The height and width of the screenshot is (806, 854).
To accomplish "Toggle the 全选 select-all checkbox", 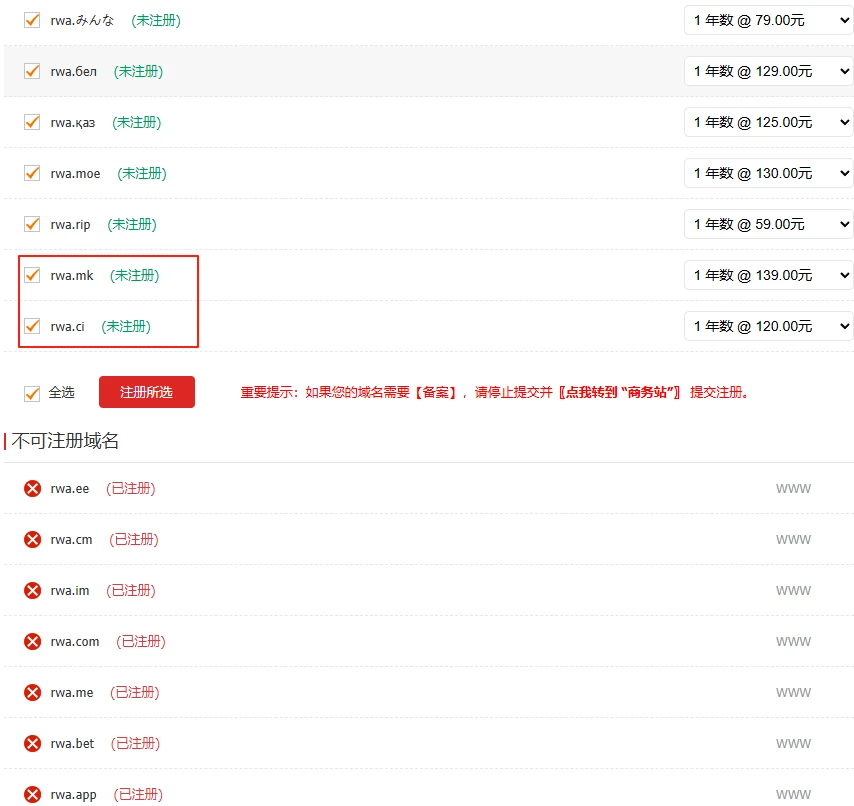I will [x=32, y=393].
